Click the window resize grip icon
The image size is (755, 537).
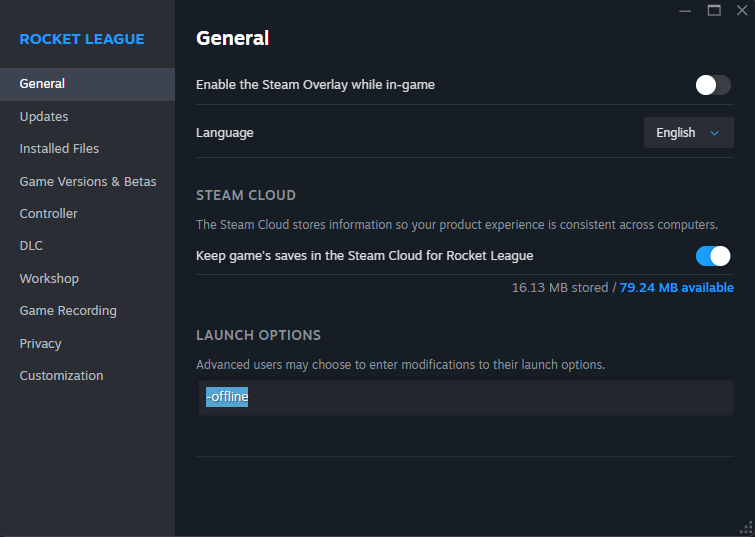point(746,528)
